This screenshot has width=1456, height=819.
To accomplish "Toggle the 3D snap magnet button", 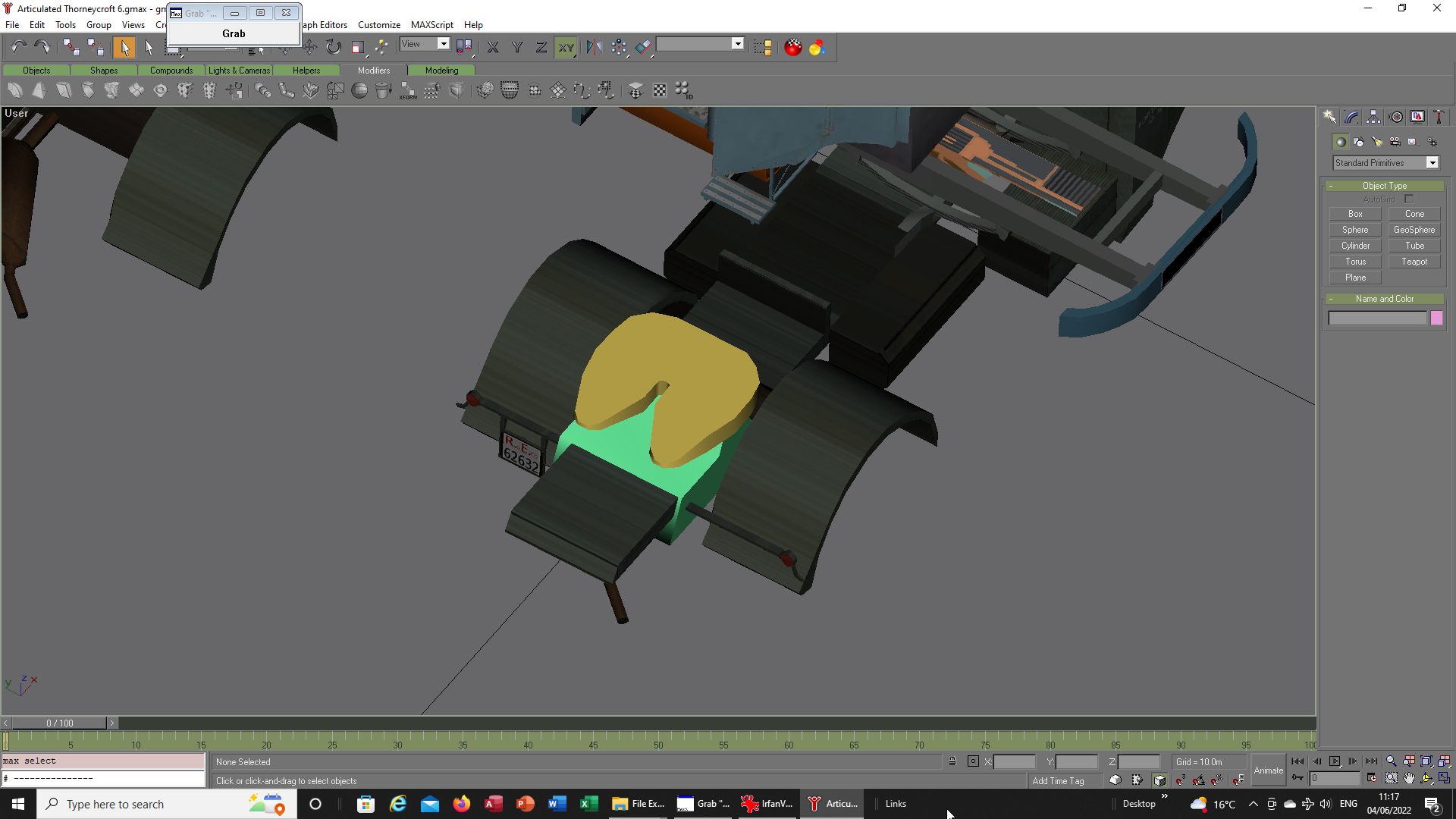I will tap(1180, 780).
